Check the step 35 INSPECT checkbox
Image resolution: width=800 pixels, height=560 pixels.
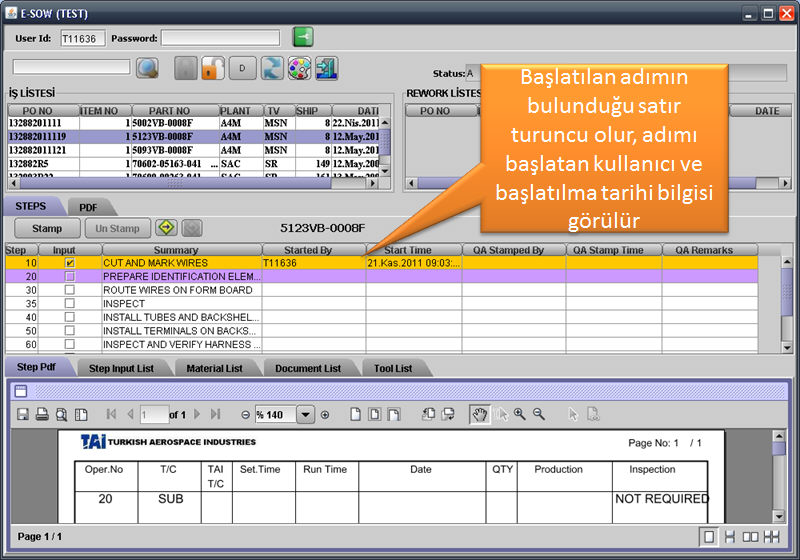[69, 303]
